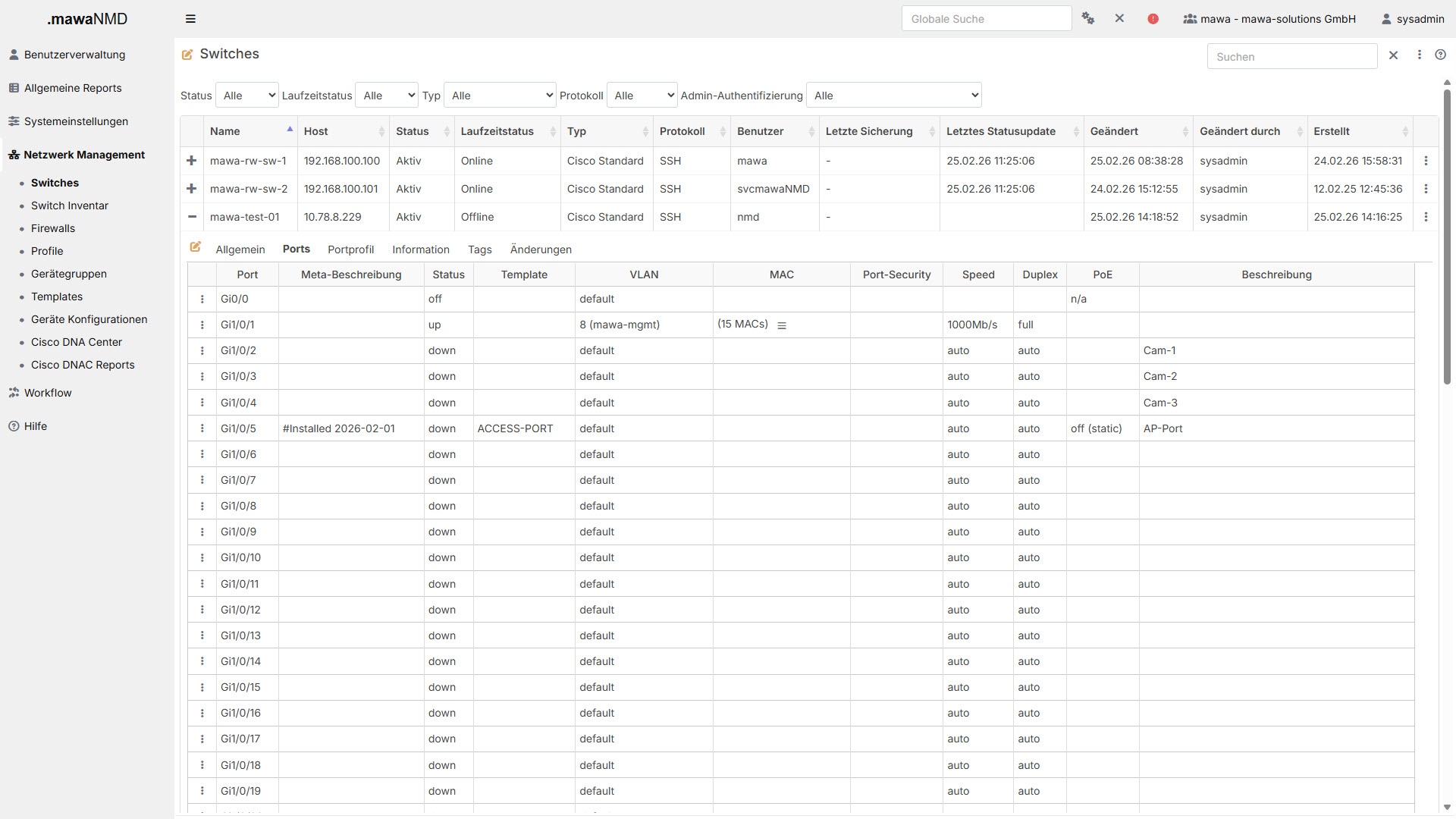Open port actions menu for Gi1/0/5

[202, 428]
